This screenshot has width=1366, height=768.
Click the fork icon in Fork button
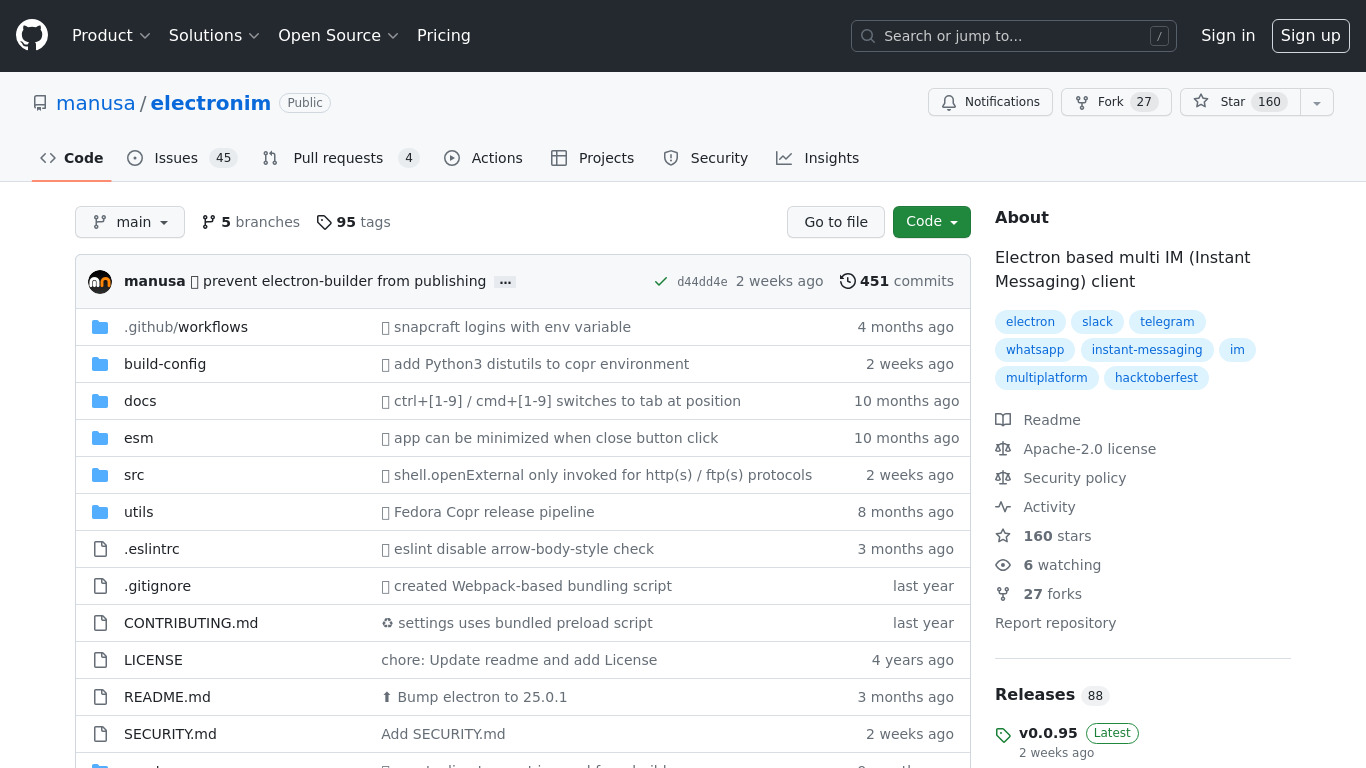[x=1082, y=102]
